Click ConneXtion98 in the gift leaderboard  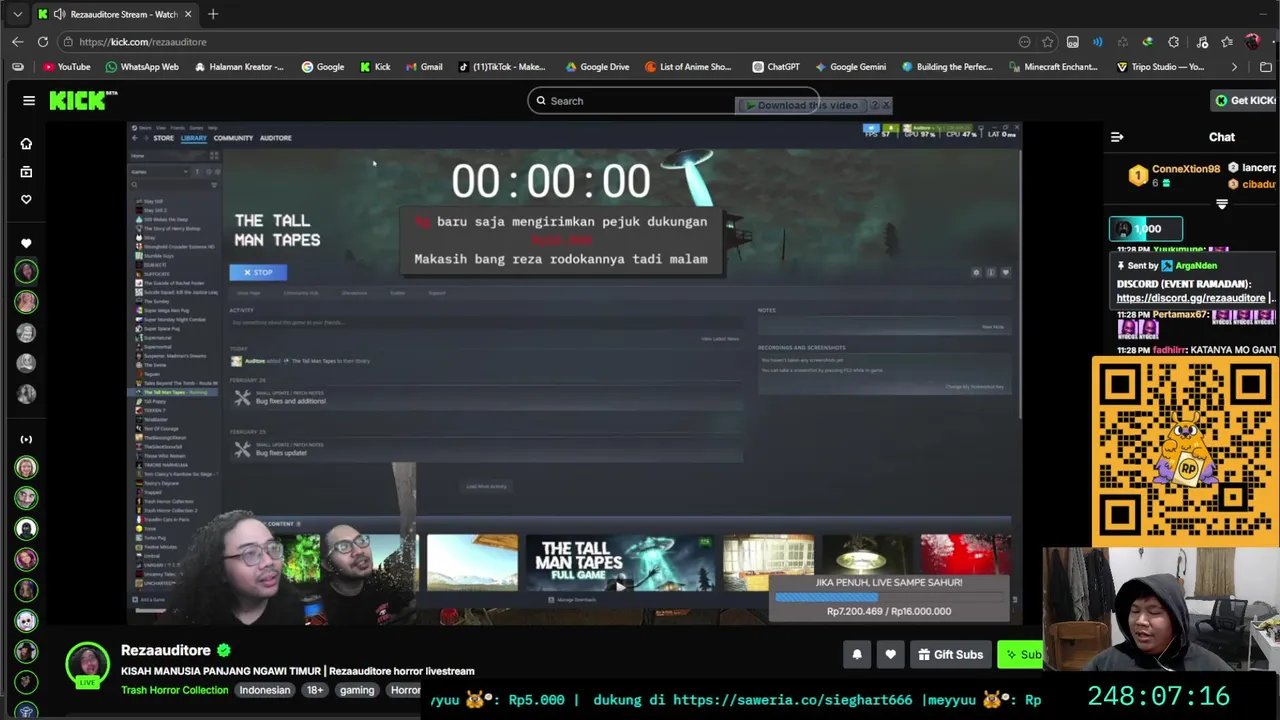click(x=1185, y=169)
